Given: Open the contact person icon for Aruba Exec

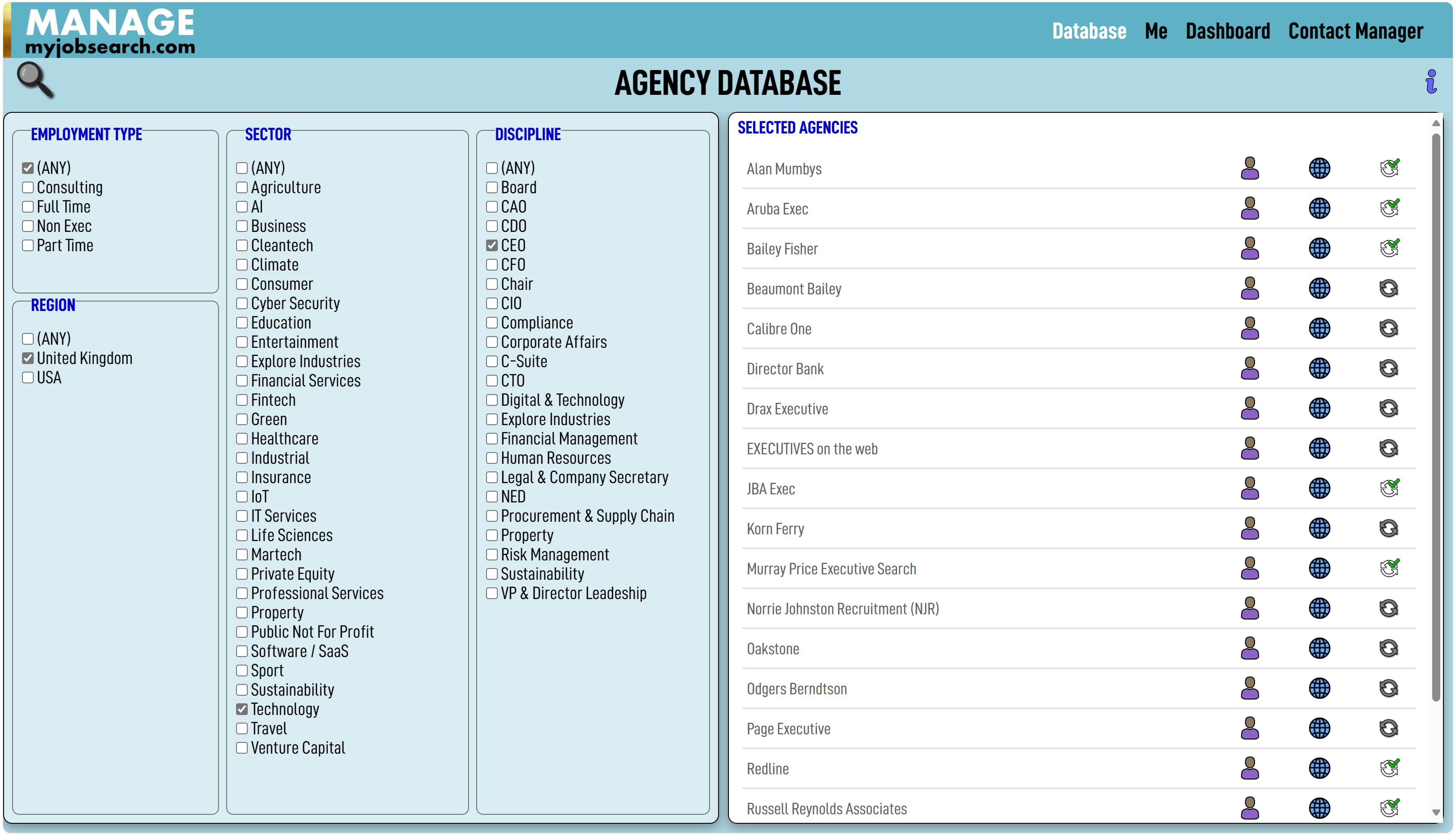Looking at the screenshot, I should (x=1250, y=209).
